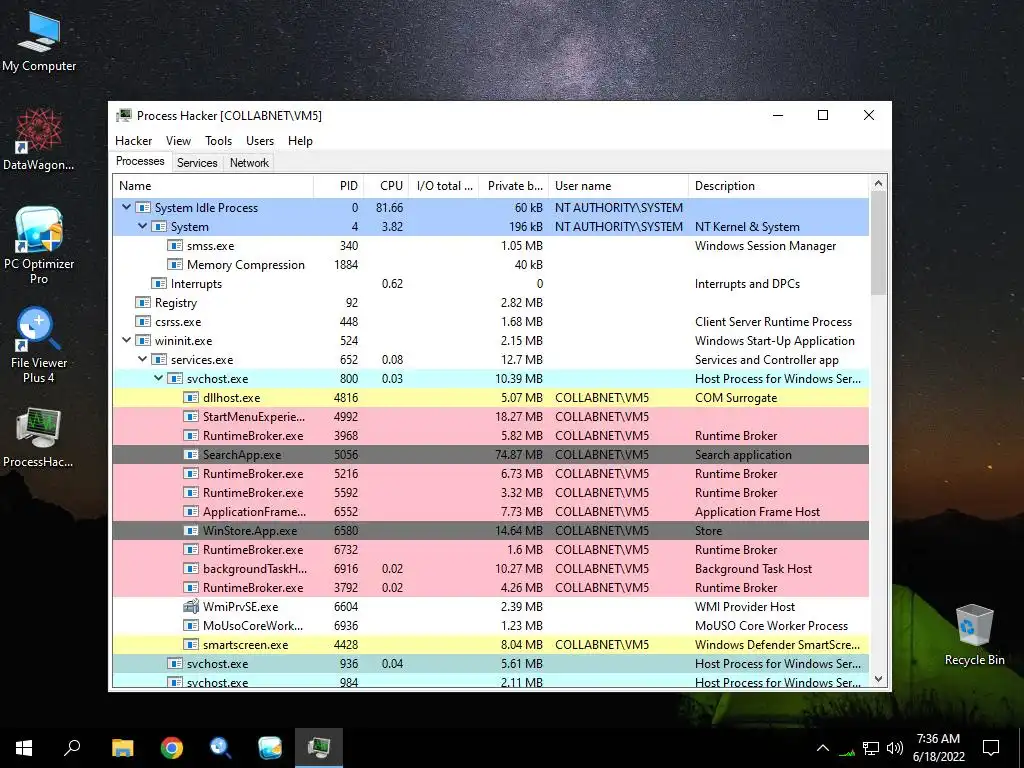Viewport: 1024px width, 768px height.
Task: Launch Chrome from the taskbar
Action: click(x=172, y=747)
